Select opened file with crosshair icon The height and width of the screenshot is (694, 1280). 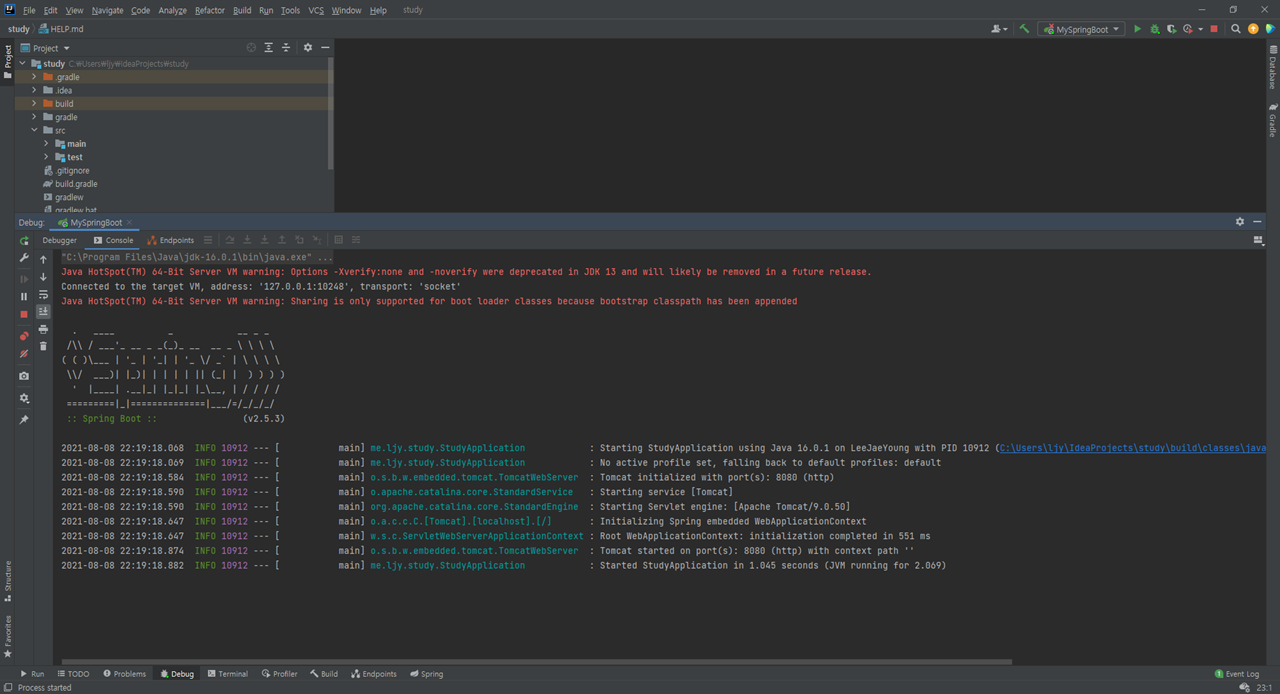pyautogui.click(x=251, y=48)
